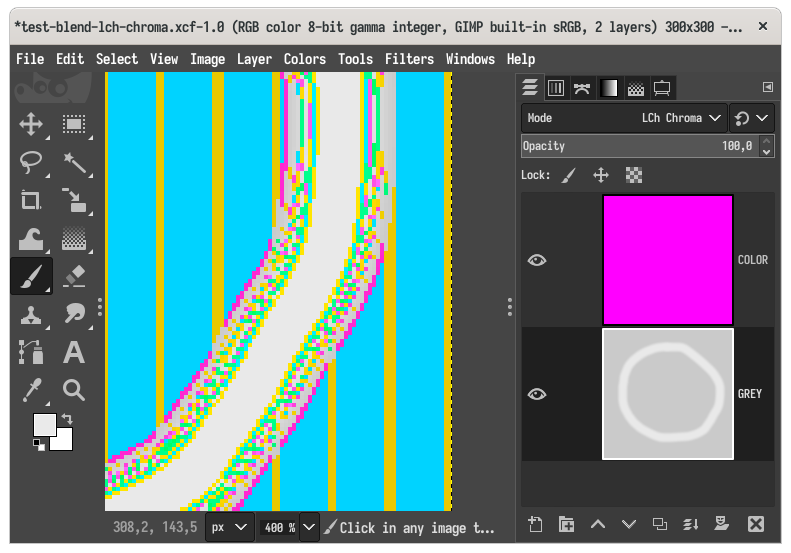Decrease opacity with the down arrow
This screenshot has width=791, height=553.
(767, 152)
